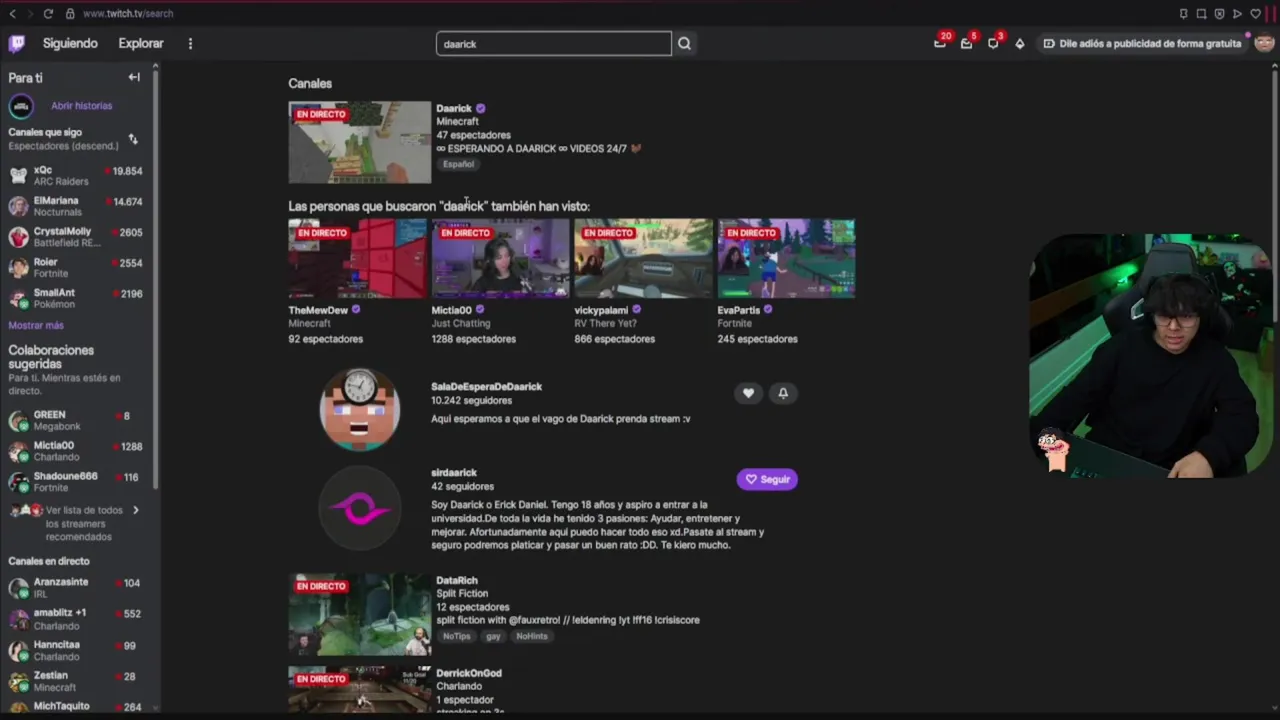The image size is (1280, 720).
Task: Expand full list of recommended streamers
Action: [75, 523]
